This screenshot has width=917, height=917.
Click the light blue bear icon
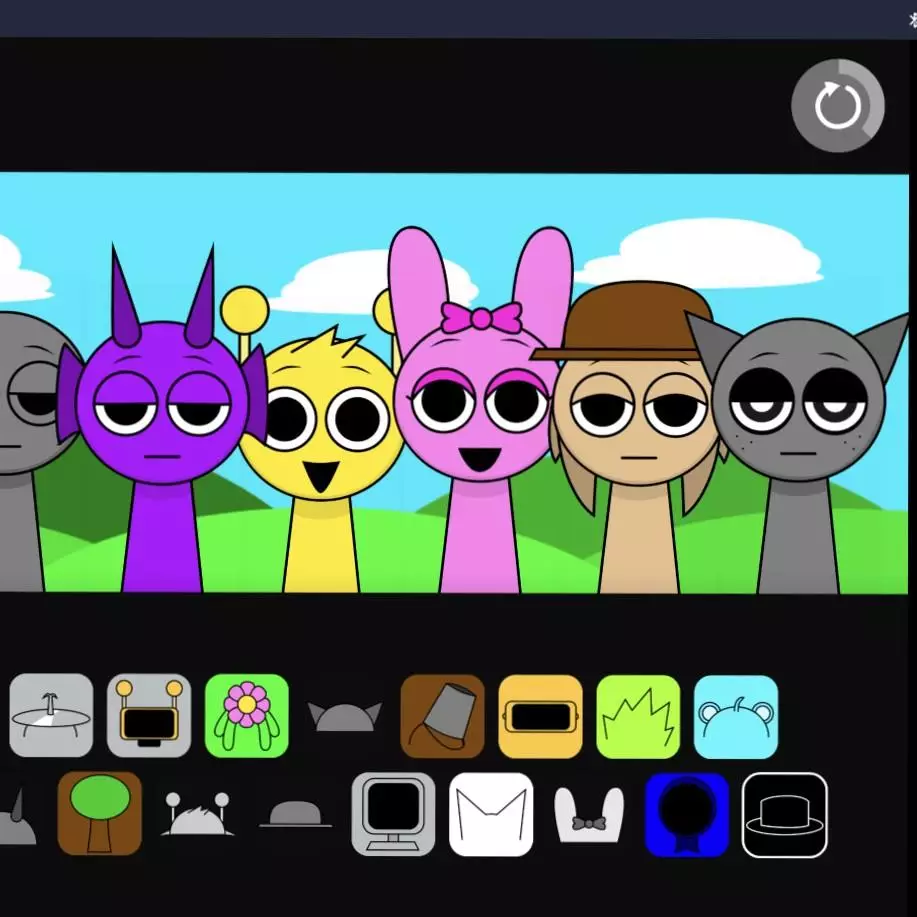pyautogui.click(x=736, y=716)
